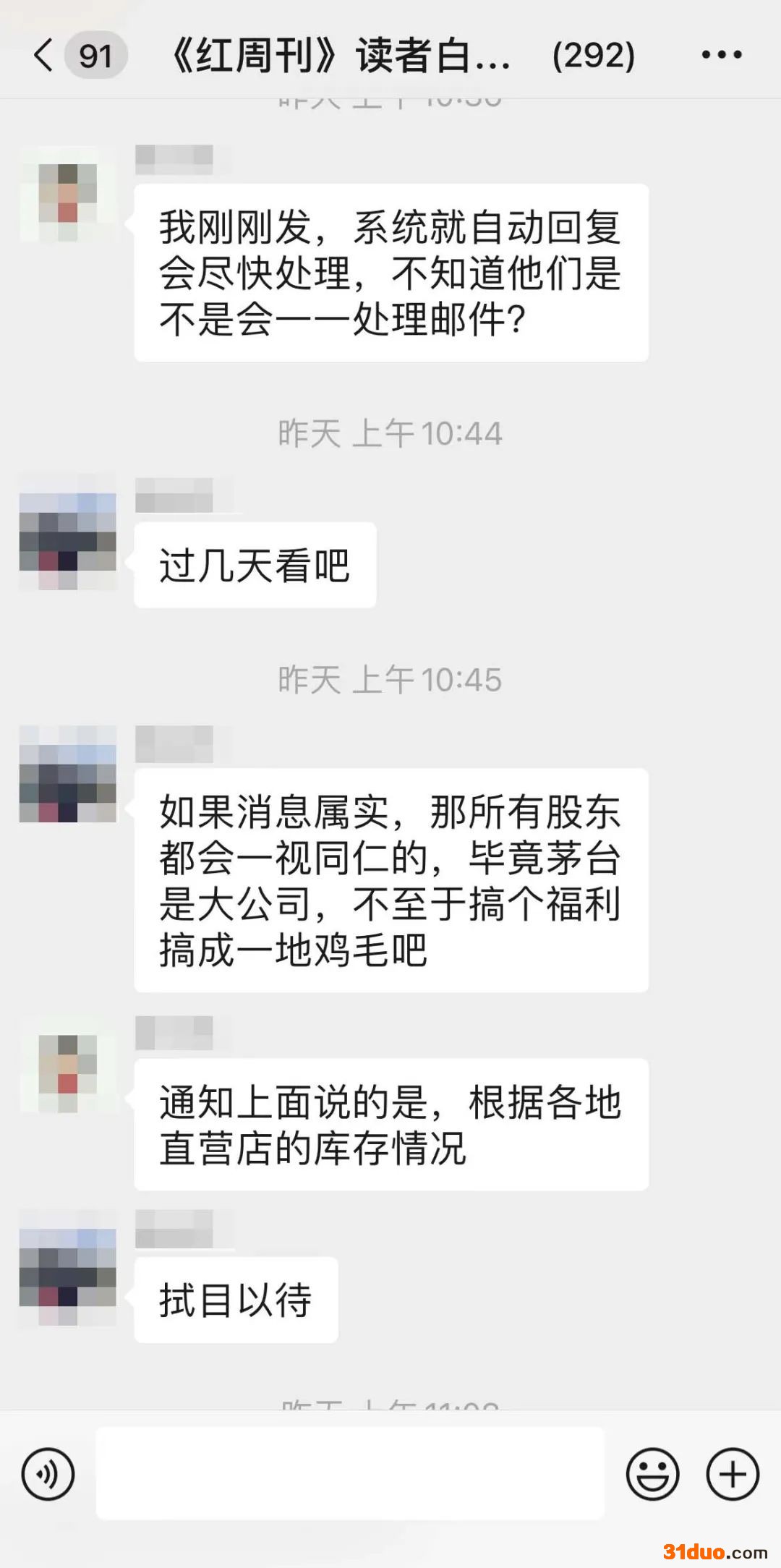Tap the voice input icon
Screen dimensions: 781x1568
(x=48, y=1473)
